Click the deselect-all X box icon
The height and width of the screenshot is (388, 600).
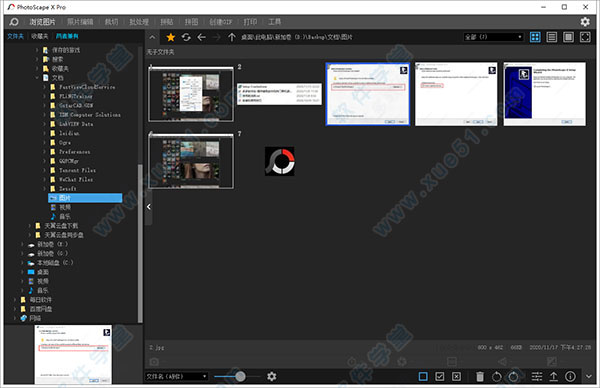456,377
